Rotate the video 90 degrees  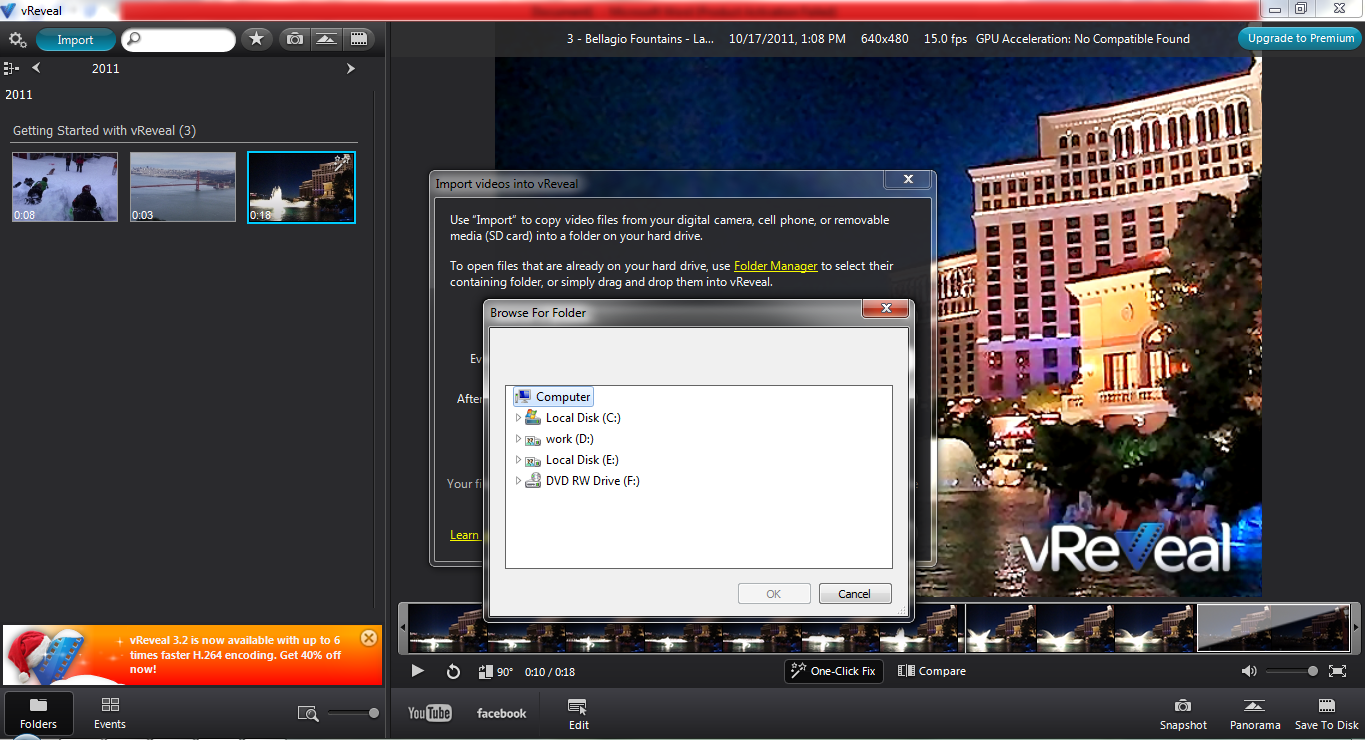(x=495, y=672)
